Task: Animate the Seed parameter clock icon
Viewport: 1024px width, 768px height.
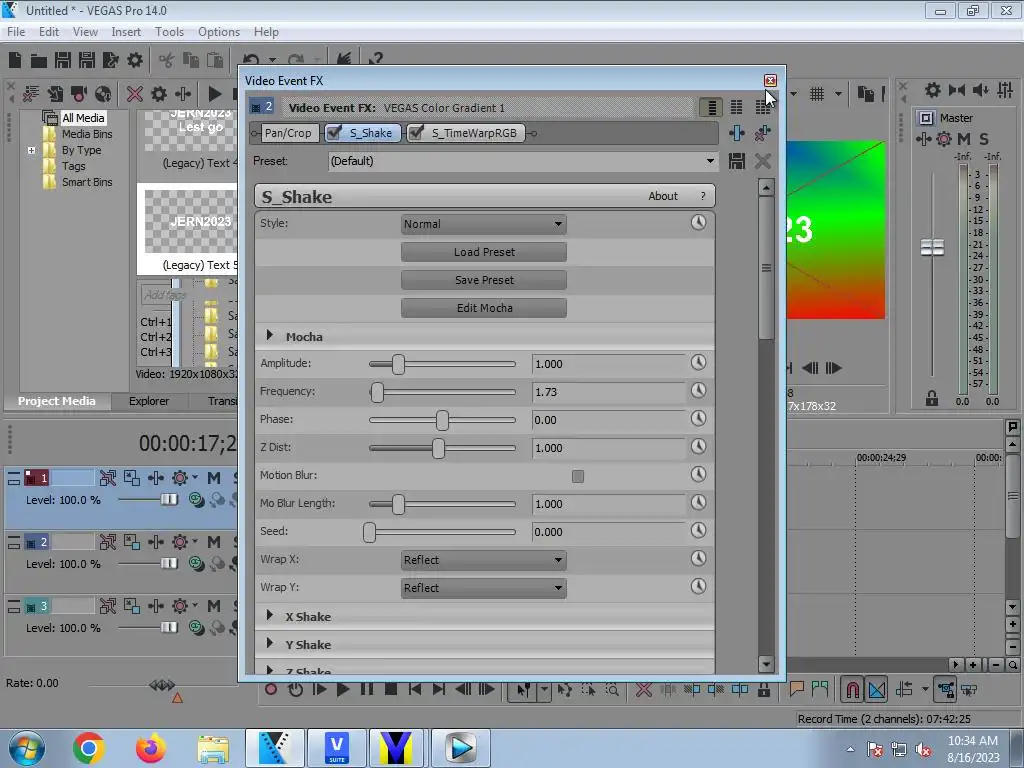Action: [698, 530]
